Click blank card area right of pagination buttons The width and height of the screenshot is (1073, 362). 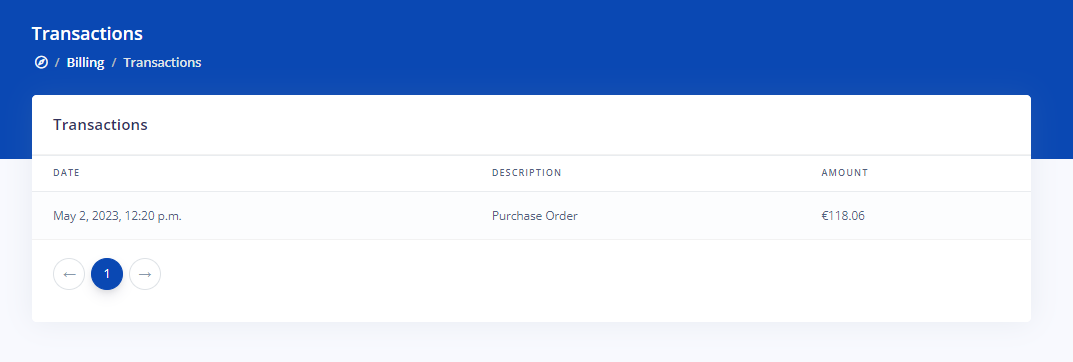pos(589,274)
